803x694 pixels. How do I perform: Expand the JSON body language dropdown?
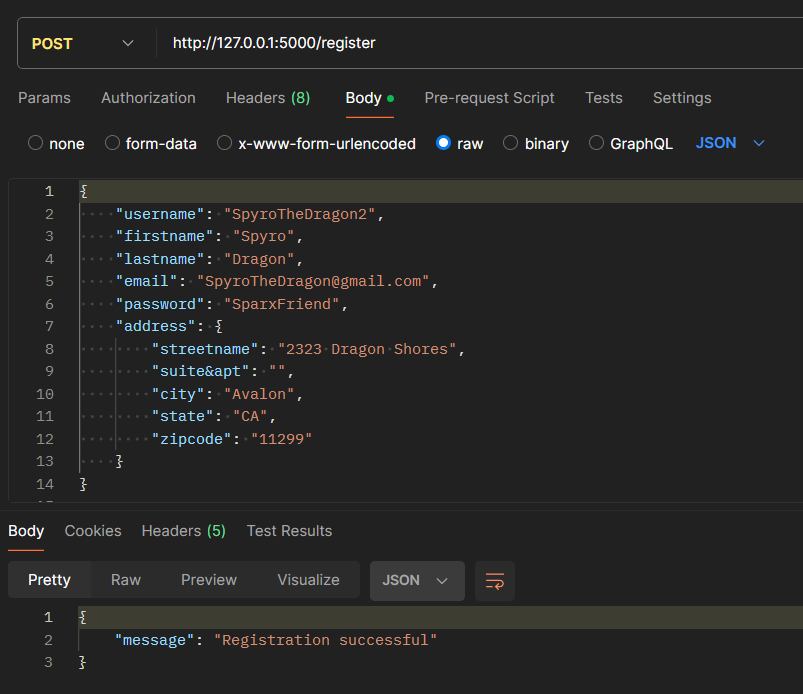[730, 143]
